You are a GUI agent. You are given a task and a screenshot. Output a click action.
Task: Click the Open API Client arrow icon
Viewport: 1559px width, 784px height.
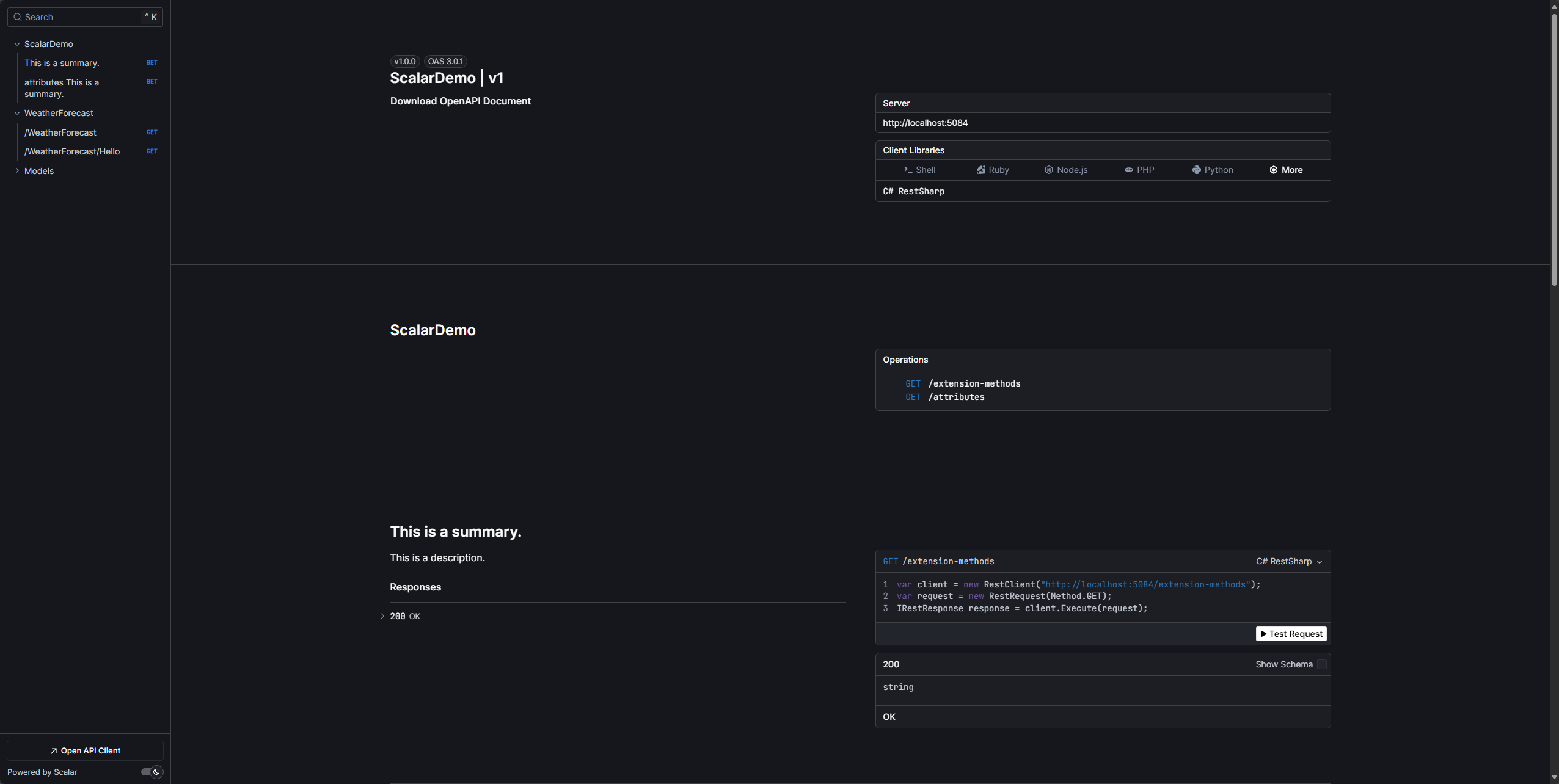54,750
